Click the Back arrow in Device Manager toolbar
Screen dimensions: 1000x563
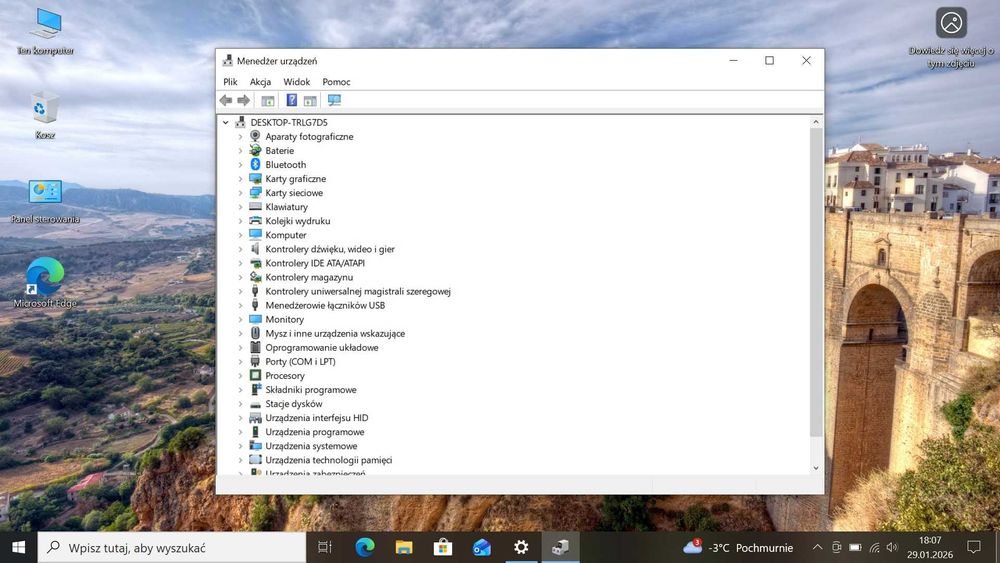coord(225,100)
